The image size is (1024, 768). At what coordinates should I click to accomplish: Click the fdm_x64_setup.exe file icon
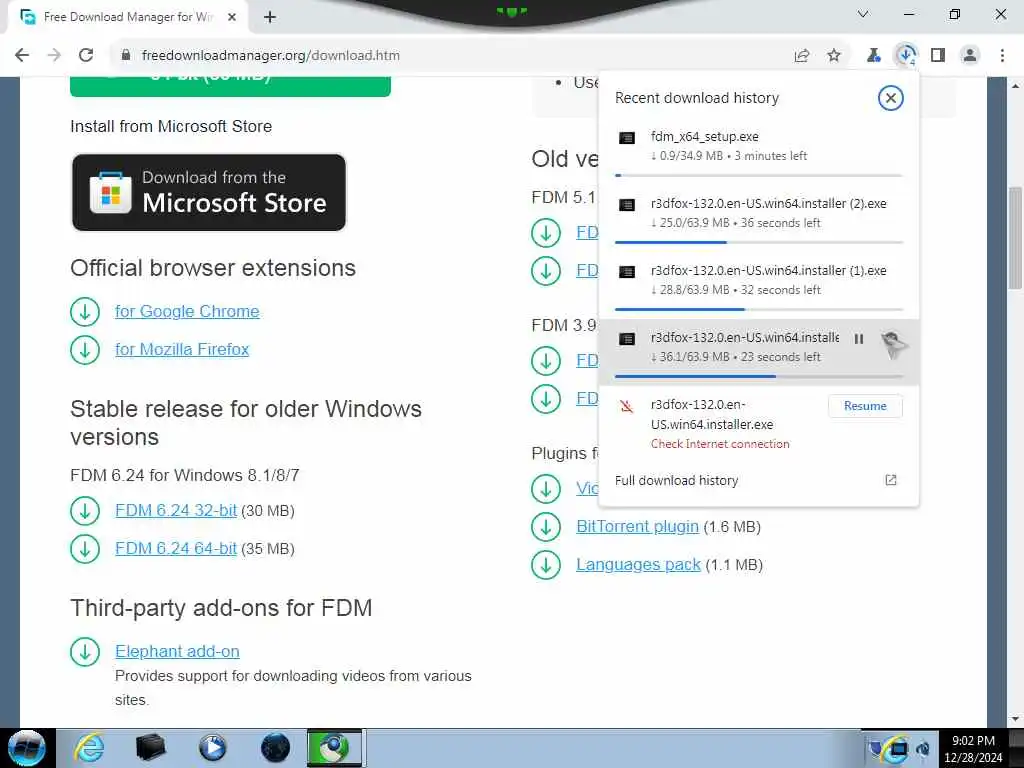[x=627, y=138]
